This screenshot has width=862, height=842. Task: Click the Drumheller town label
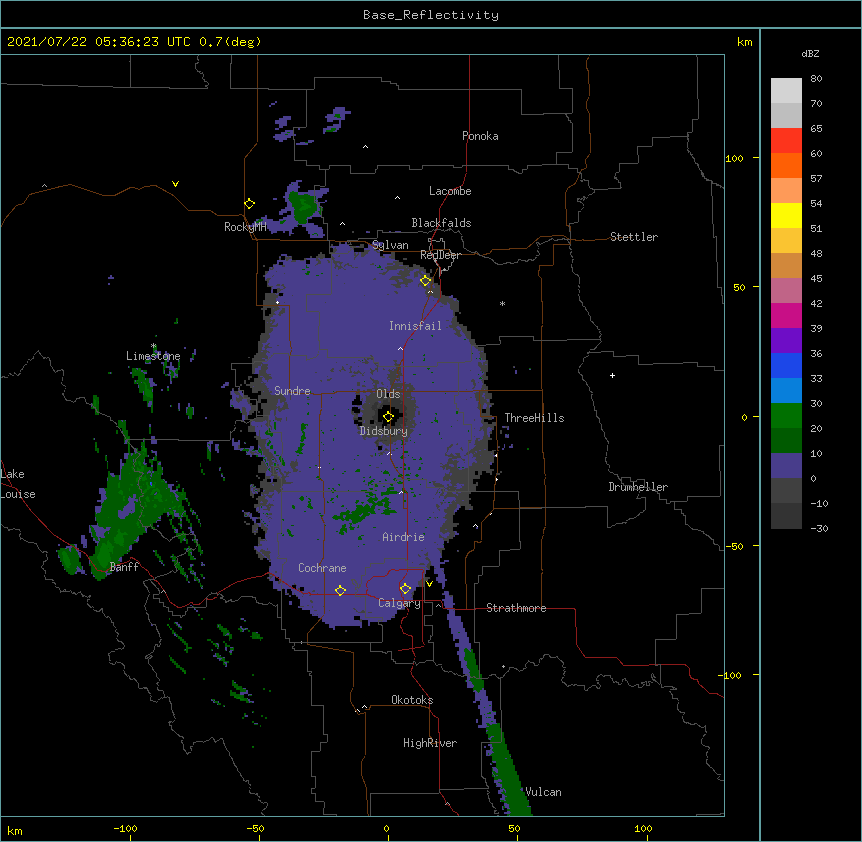click(x=638, y=487)
